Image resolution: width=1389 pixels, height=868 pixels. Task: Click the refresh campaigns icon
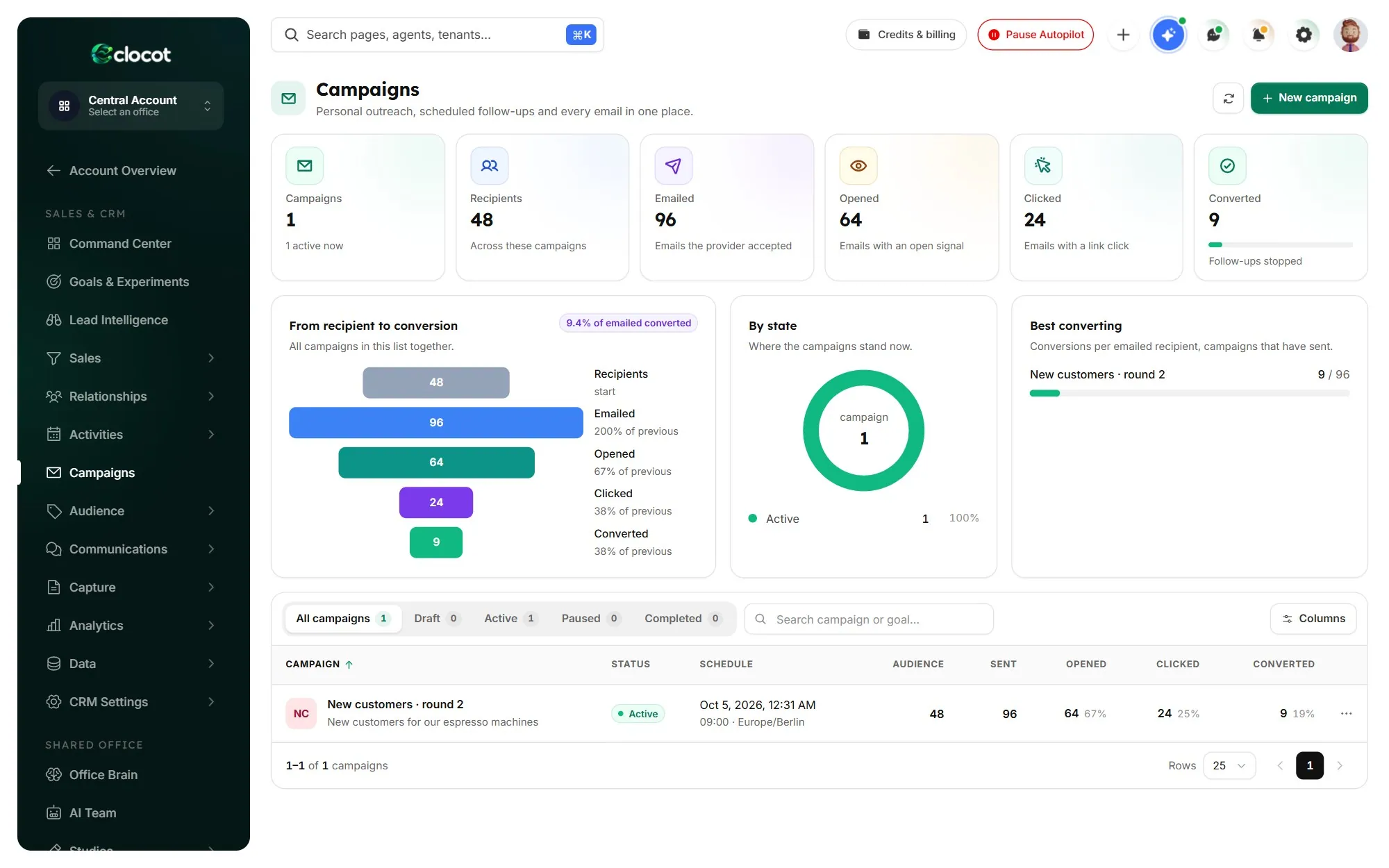click(1228, 98)
